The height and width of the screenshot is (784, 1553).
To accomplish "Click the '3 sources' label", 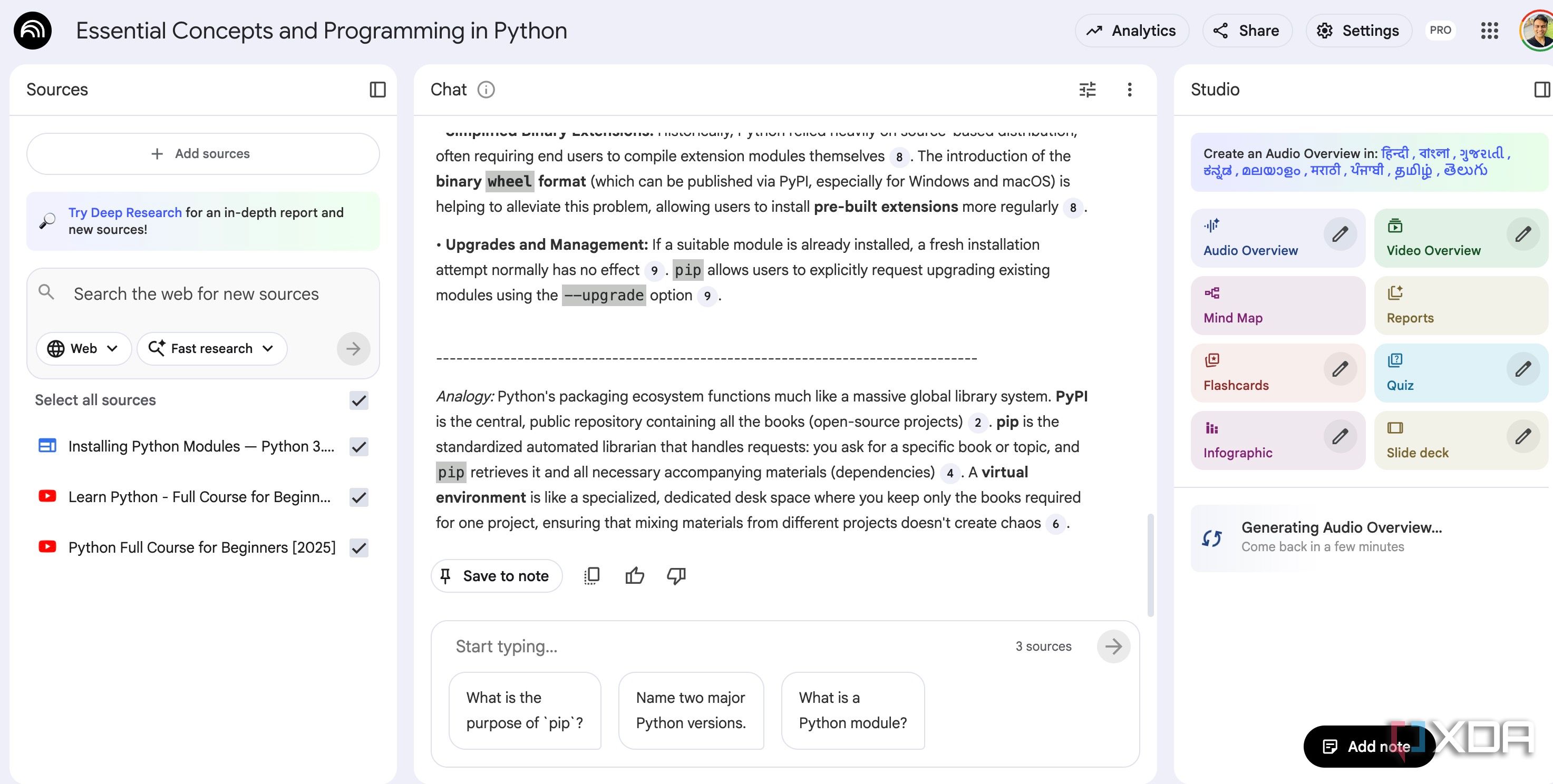I will (1043, 646).
